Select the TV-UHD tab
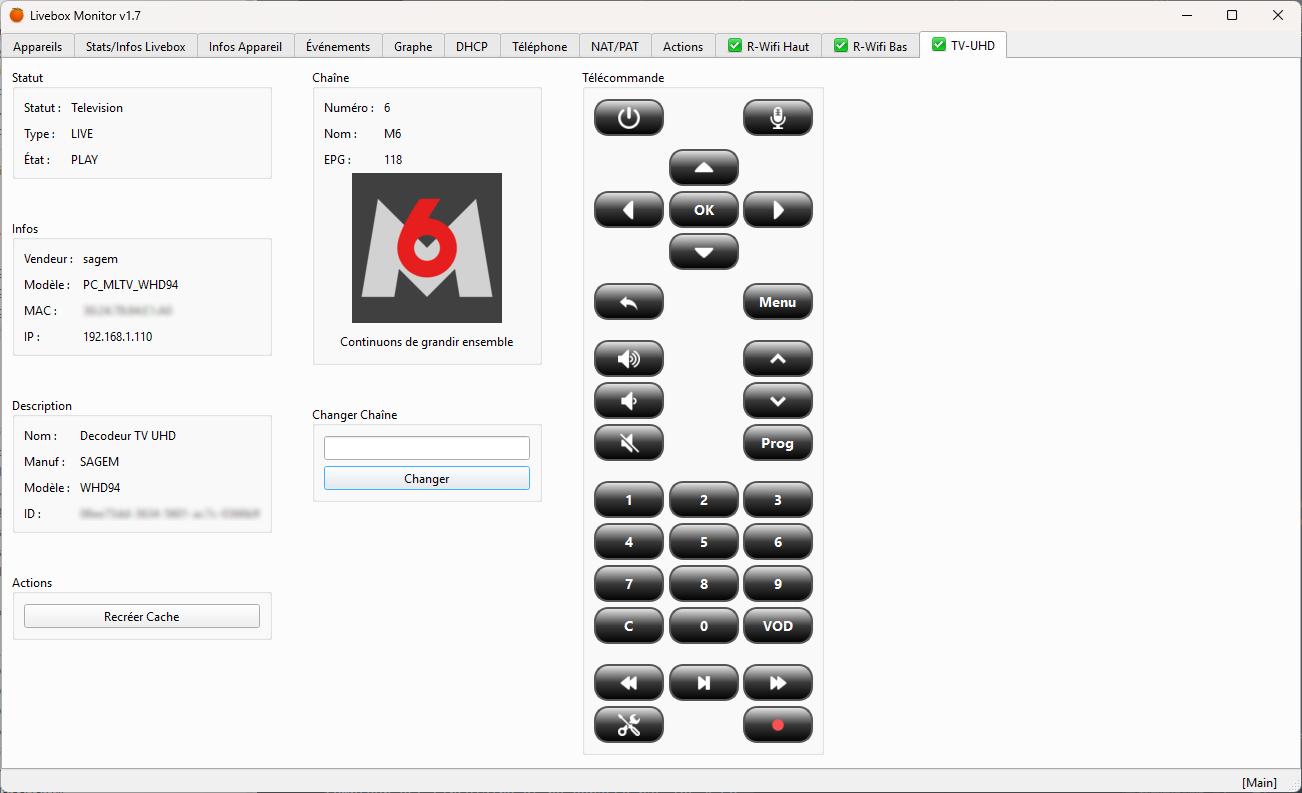The height and width of the screenshot is (793, 1302). [x=963, y=45]
